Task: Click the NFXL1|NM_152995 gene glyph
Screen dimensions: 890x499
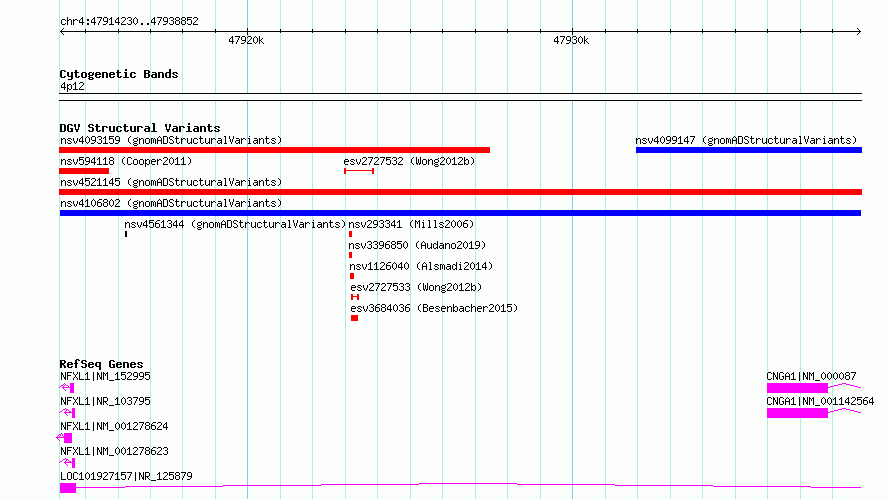Action: click(67, 388)
